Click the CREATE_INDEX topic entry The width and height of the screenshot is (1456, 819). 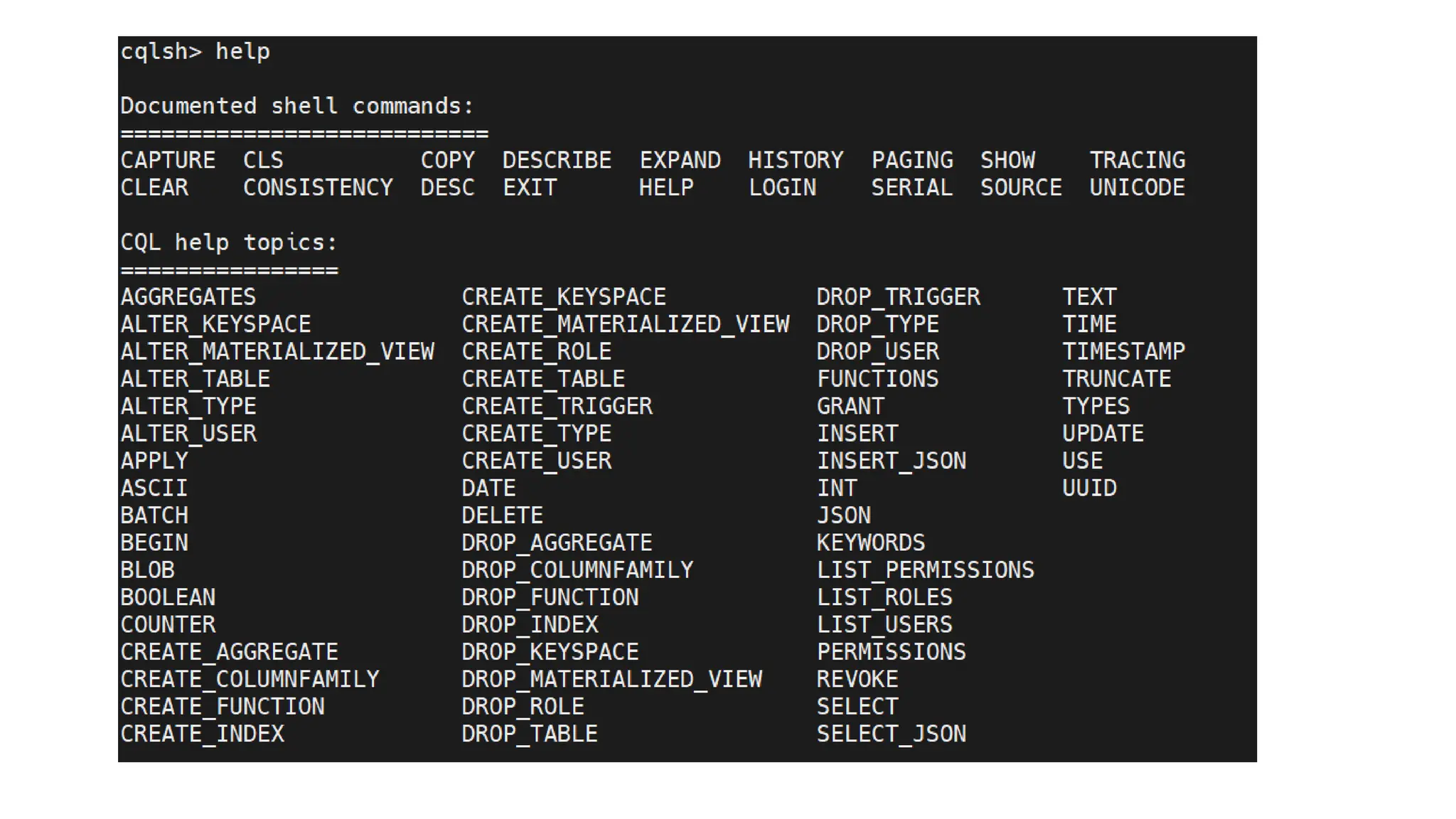tap(203, 734)
